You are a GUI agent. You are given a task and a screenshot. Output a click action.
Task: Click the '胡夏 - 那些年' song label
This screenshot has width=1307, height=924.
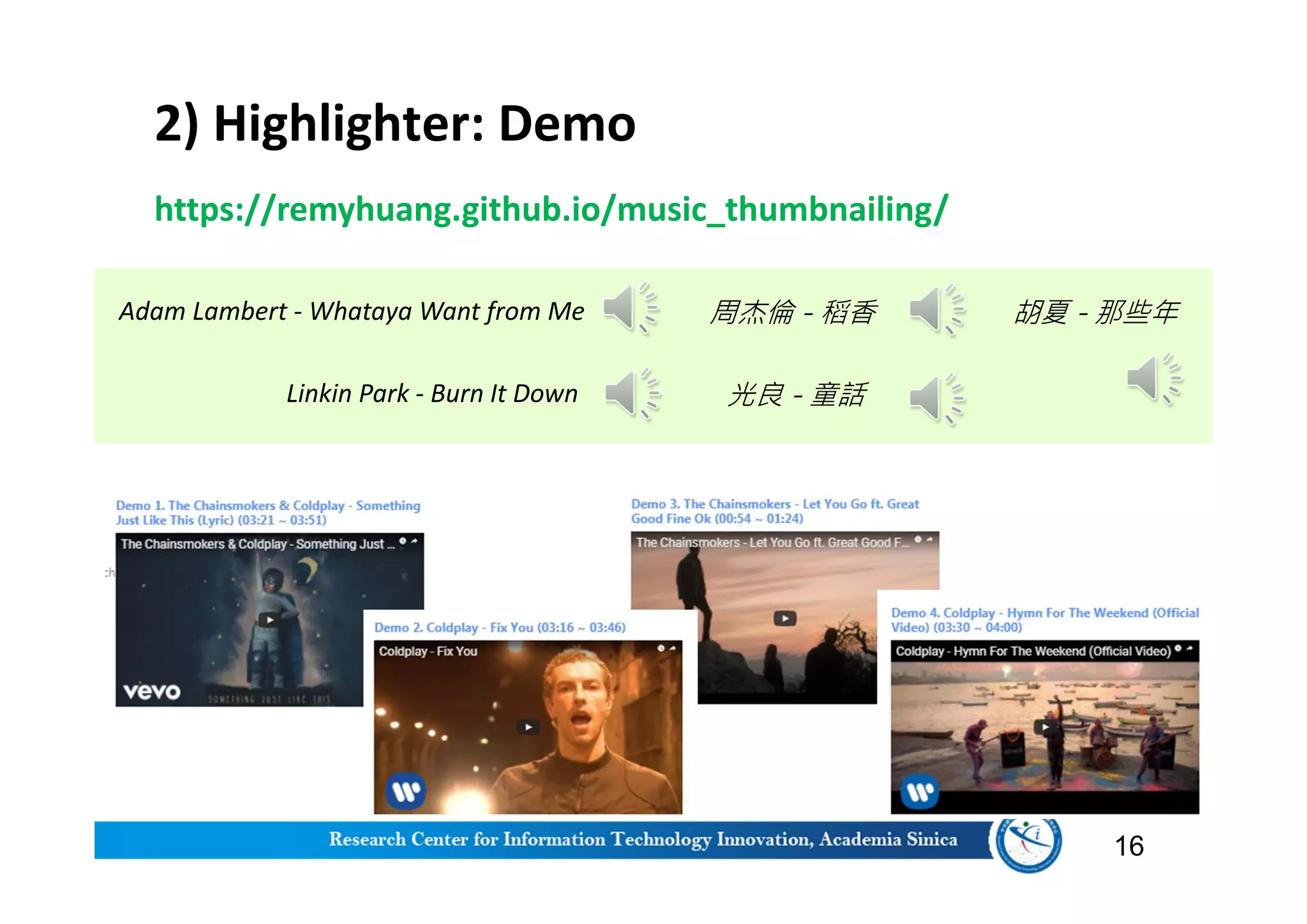pos(1096,312)
